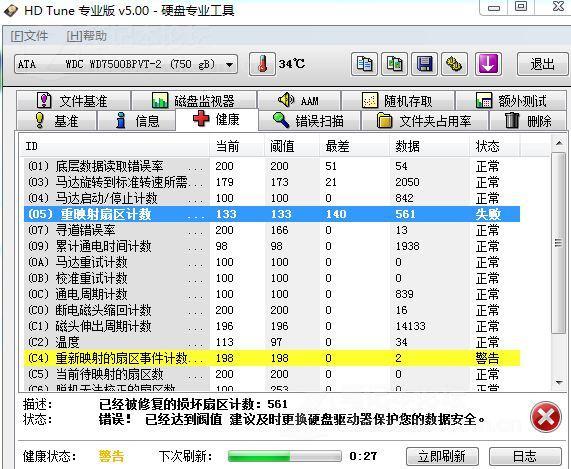Click data value 14133 in row C1
The width and height of the screenshot is (571, 469).
click(410, 326)
